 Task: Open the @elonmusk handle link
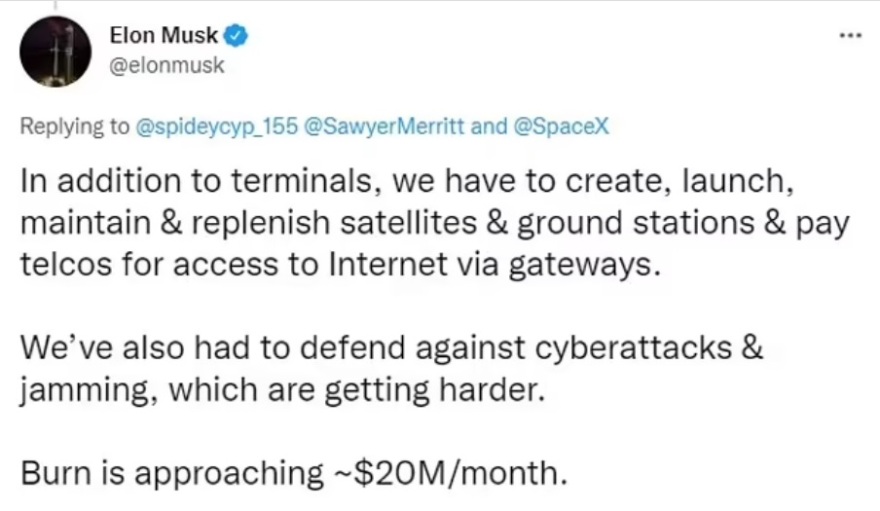coord(165,66)
